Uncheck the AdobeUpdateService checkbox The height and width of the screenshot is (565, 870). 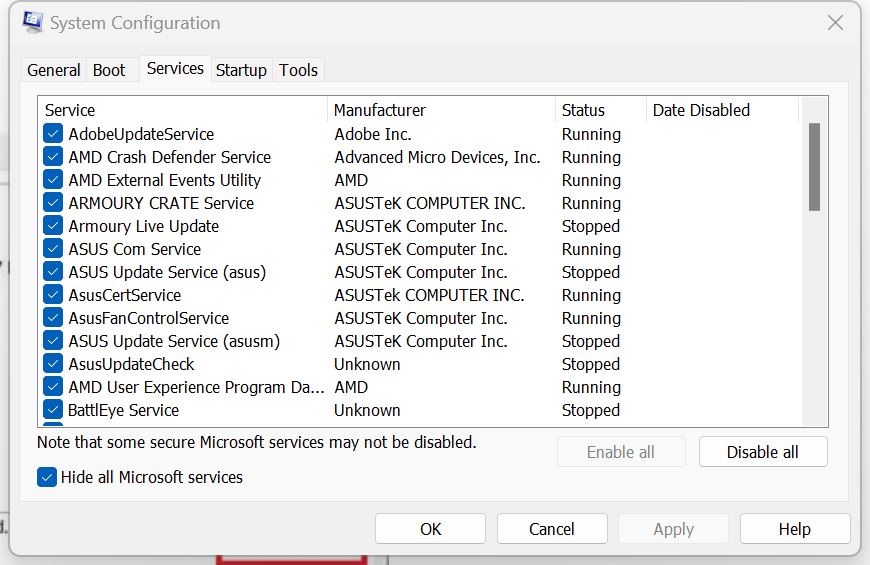(x=53, y=134)
